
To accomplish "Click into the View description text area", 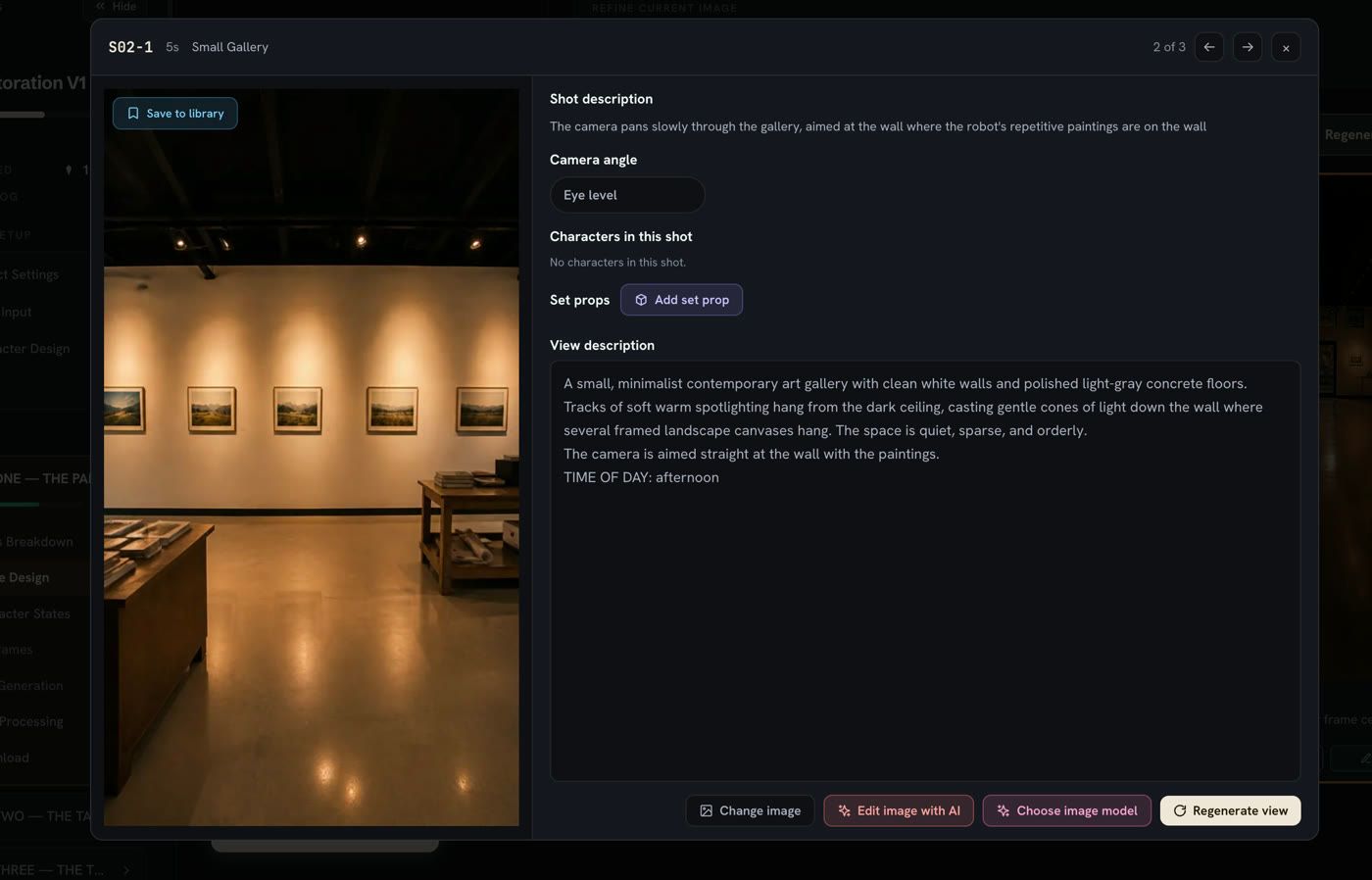I will pyautogui.click(x=925, y=570).
